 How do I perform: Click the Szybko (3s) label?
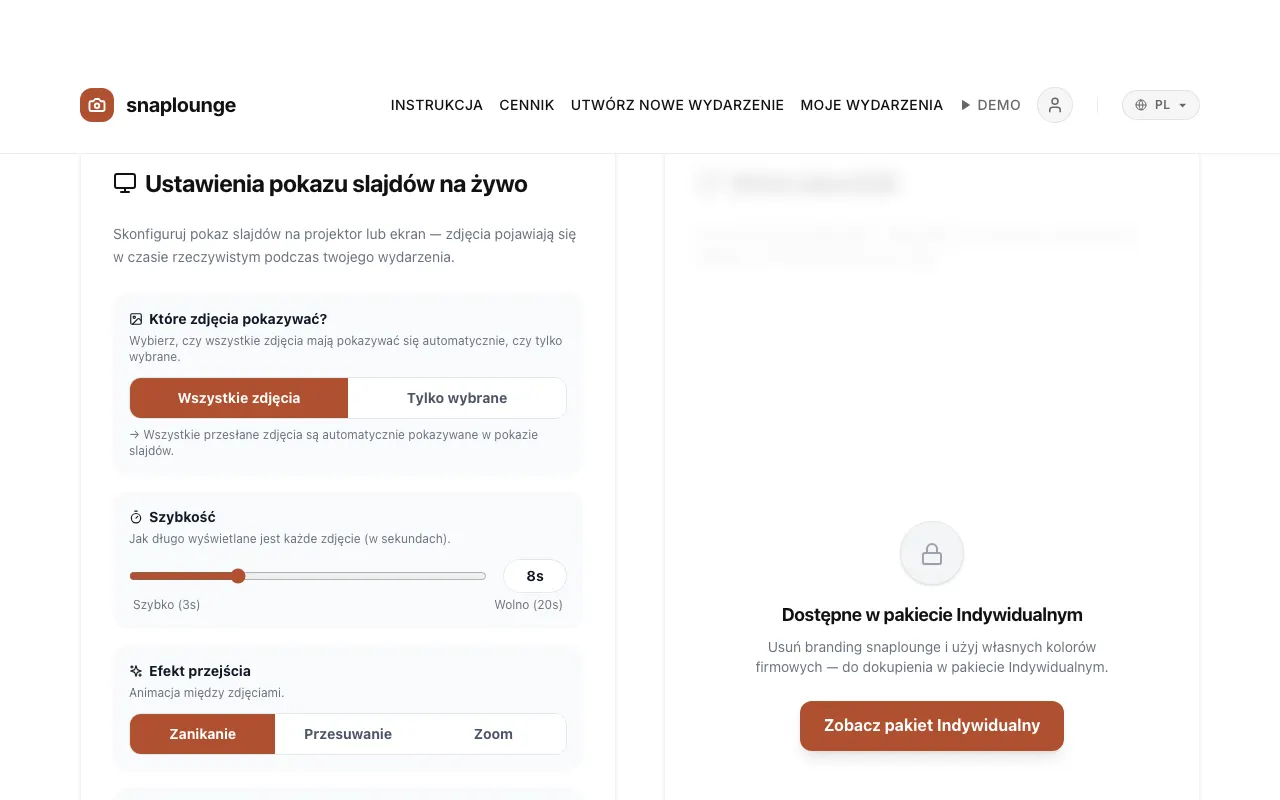pyautogui.click(x=167, y=605)
